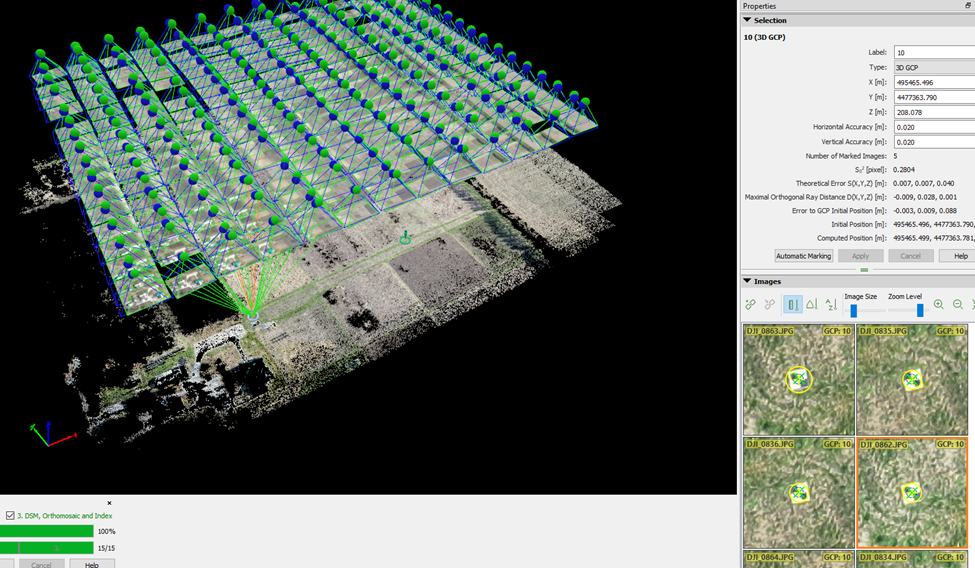Screen dimensions: 975x568
Task: Select the DJI_0834.JPG thumbnail
Action: click(912, 559)
